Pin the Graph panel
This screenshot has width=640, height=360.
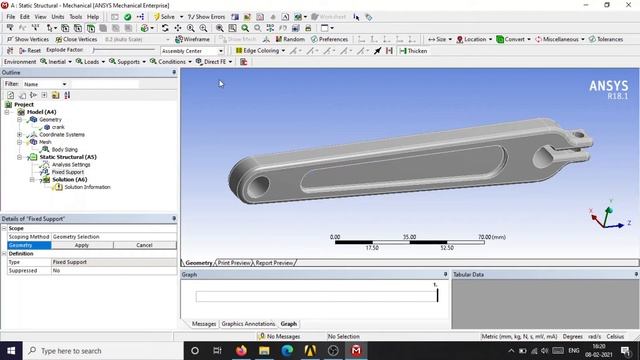click(445, 275)
